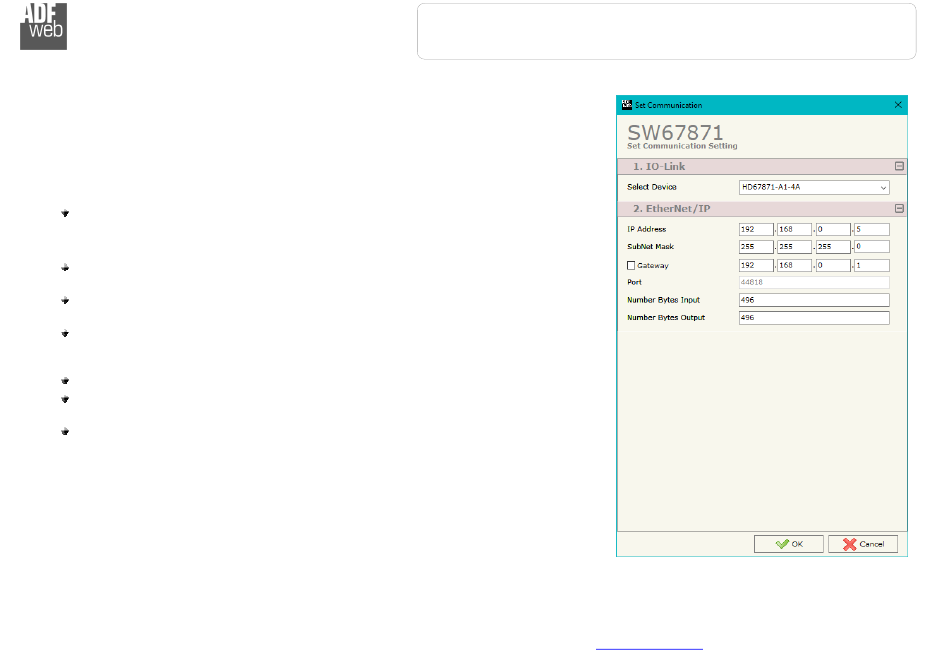The height and width of the screenshot is (654, 950).
Task: Click IP Address second octet field 168
Action: pyautogui.click(x=794, y=229)
